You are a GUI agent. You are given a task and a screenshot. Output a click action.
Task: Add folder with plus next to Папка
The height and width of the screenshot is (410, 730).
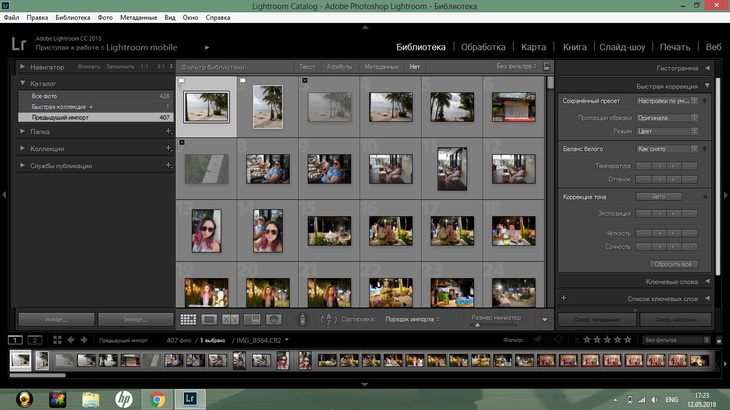[169, 131]
